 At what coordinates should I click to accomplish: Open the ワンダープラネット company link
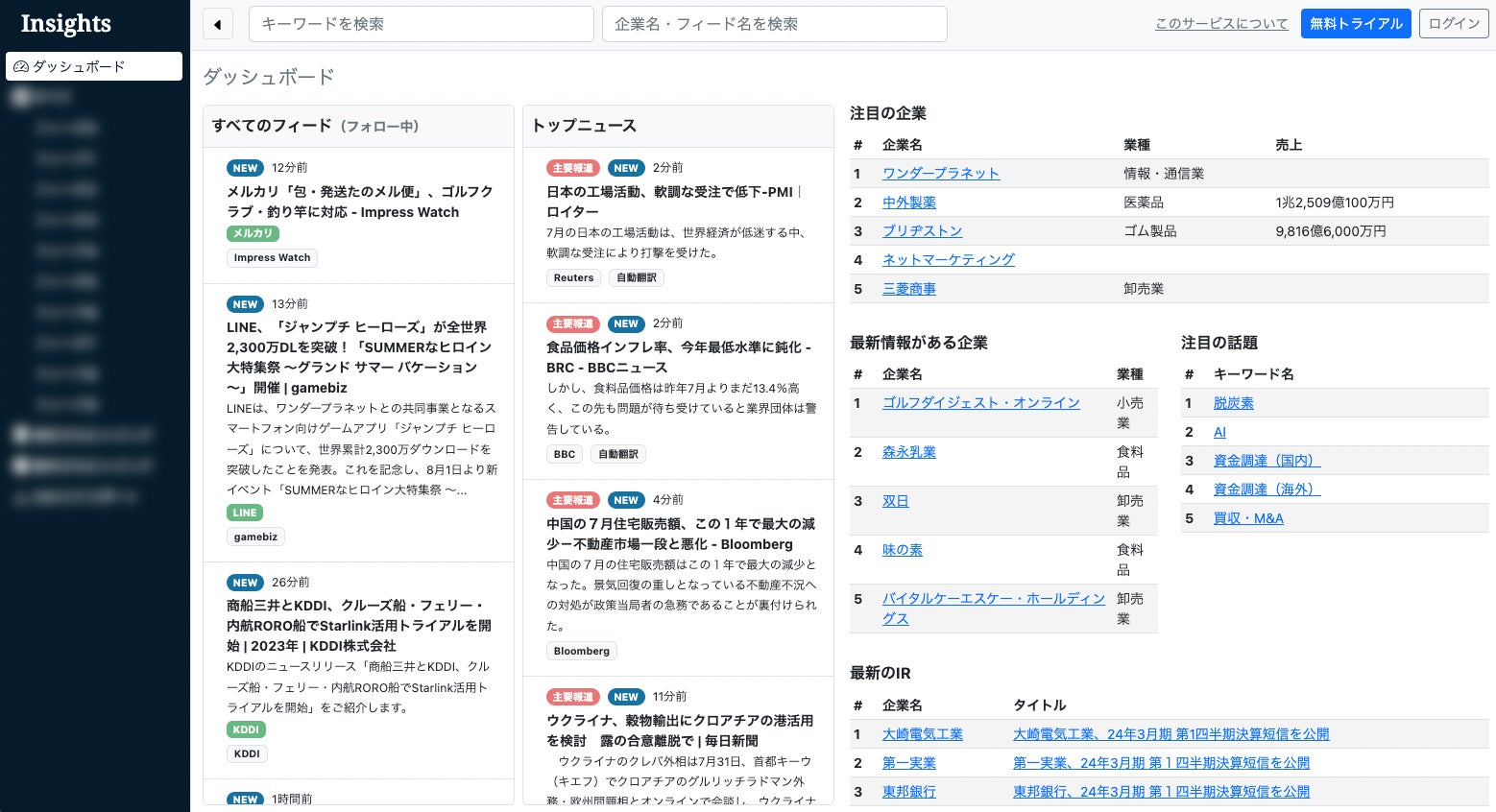(941, 174)
